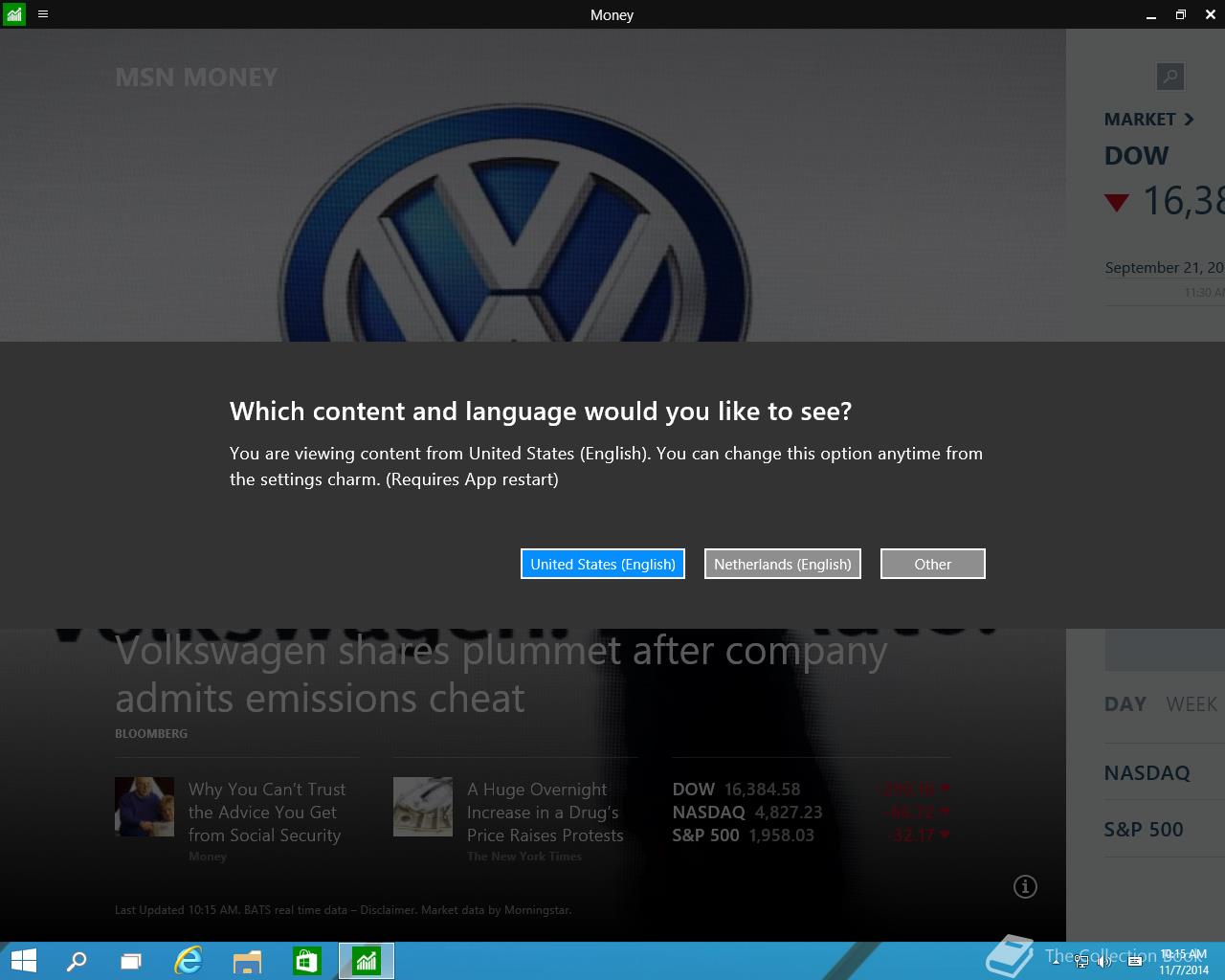Open Social Security article thumbnail
Image resolution: width=1225 pixels, height=980 pixels.
(x=145, y=807)
